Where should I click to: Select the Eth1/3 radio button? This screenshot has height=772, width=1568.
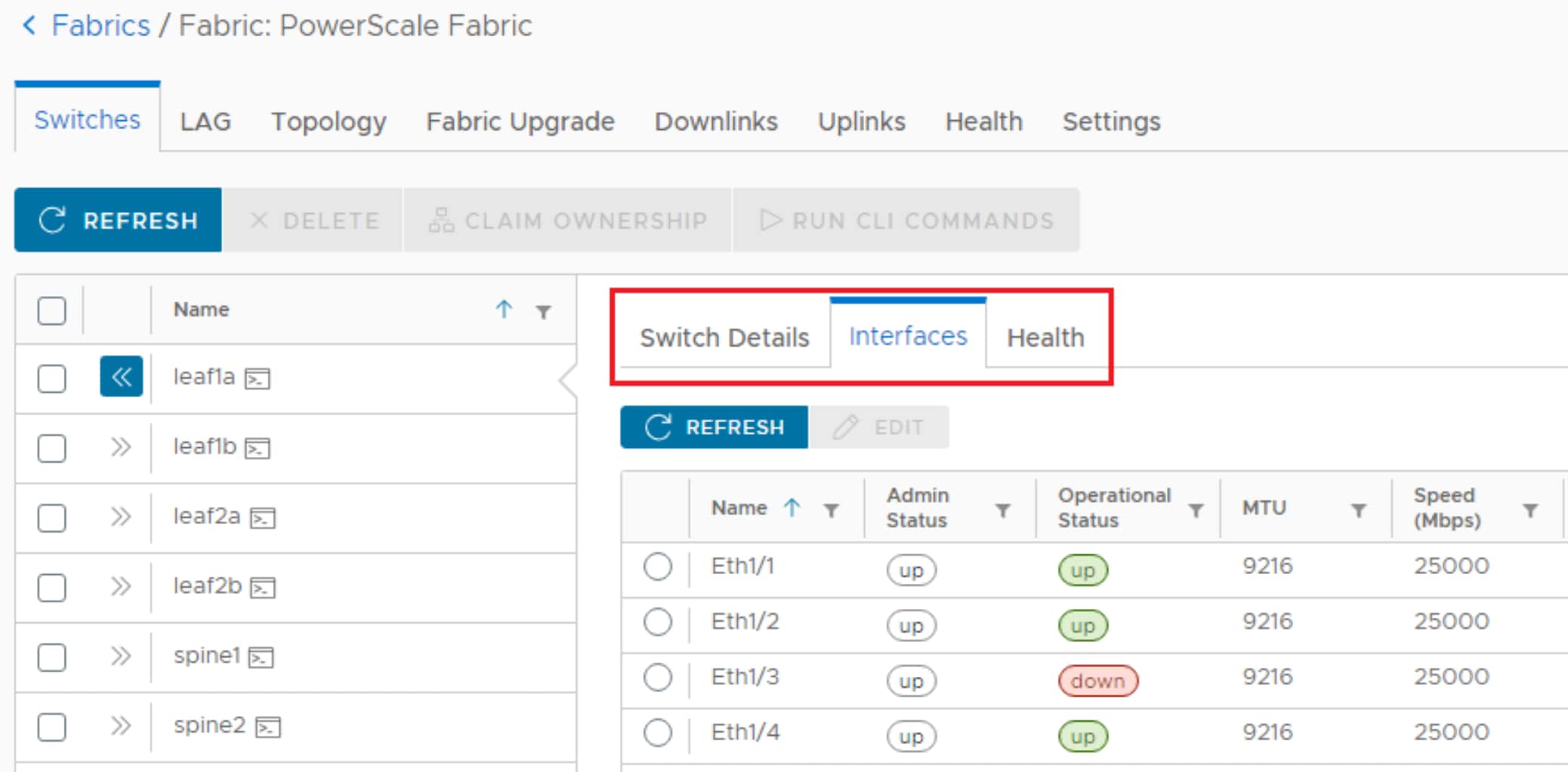pyautogui.click(x=658, y=677)
